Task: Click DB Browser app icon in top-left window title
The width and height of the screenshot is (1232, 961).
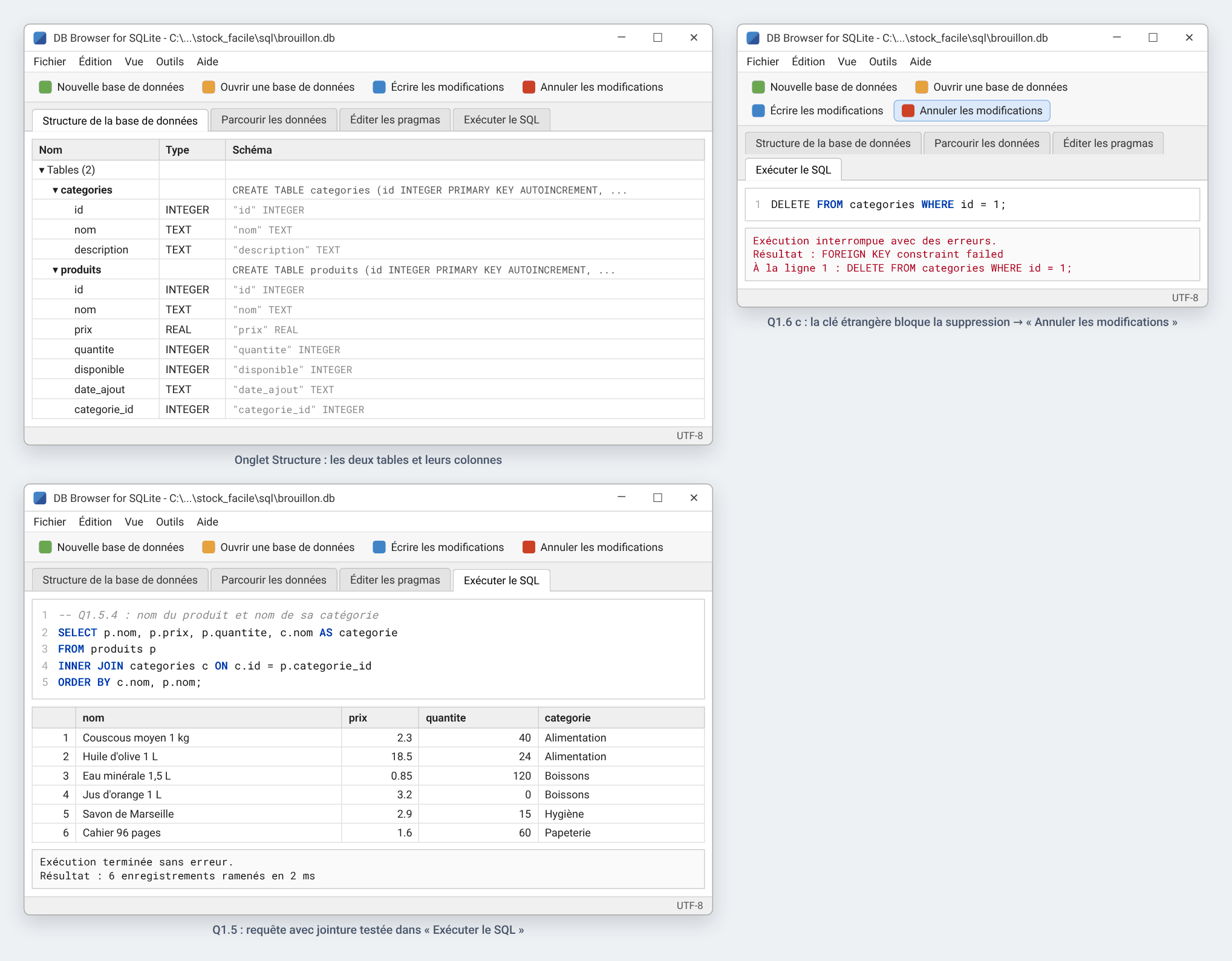Action: tap(40, 38)
